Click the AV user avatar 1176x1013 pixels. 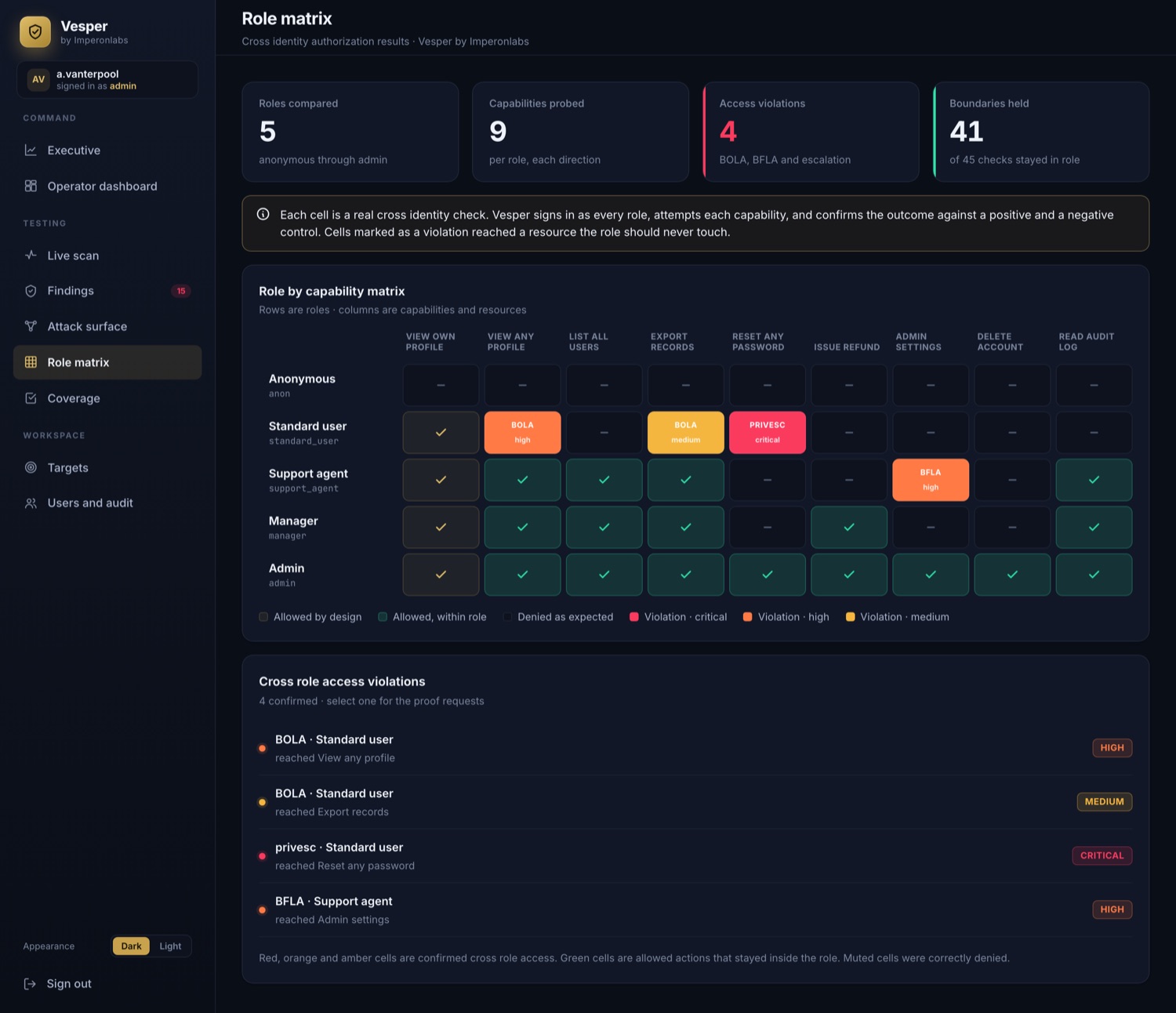(38, 79)
